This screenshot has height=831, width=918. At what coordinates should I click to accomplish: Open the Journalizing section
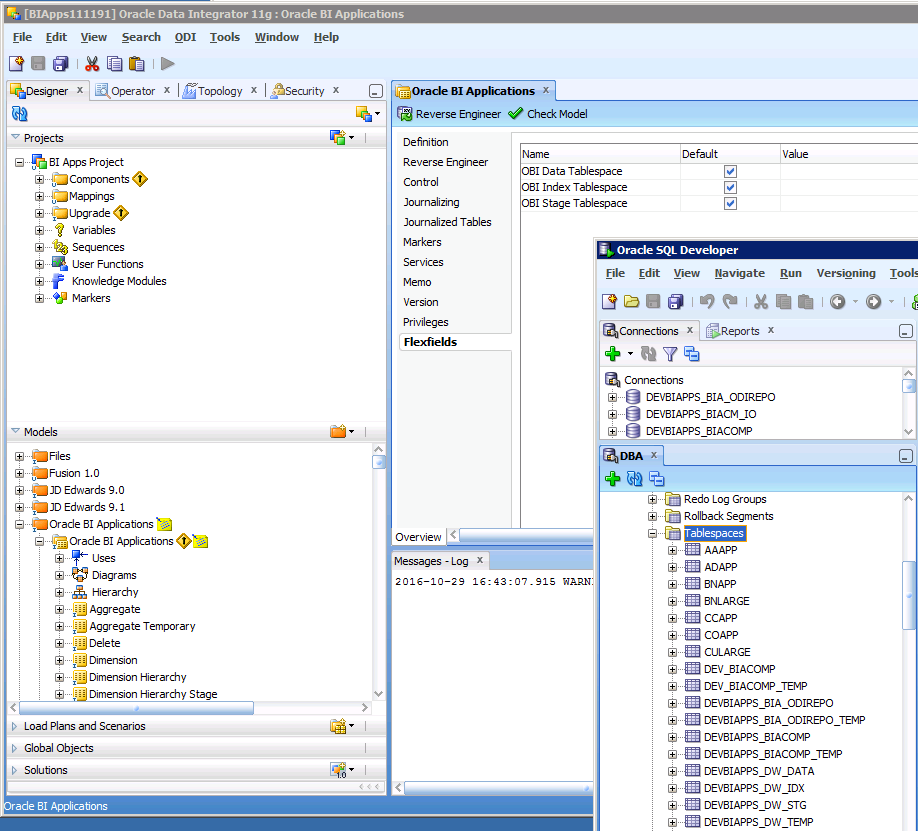[431, 202]
